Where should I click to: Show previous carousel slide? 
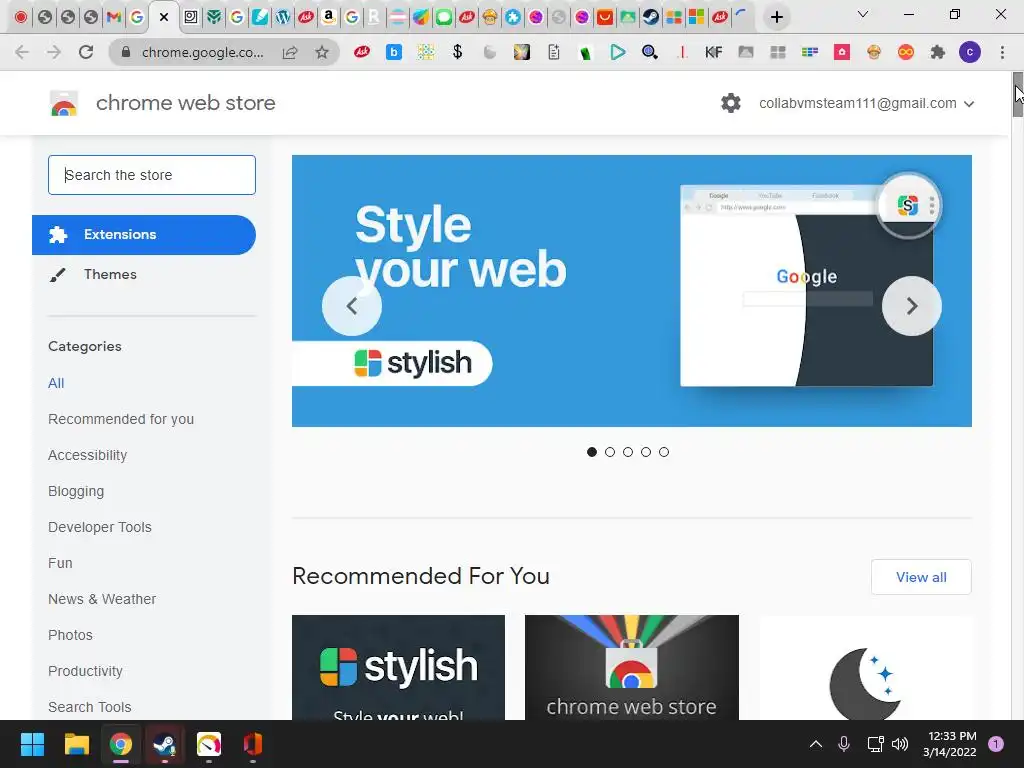point(352,306)
